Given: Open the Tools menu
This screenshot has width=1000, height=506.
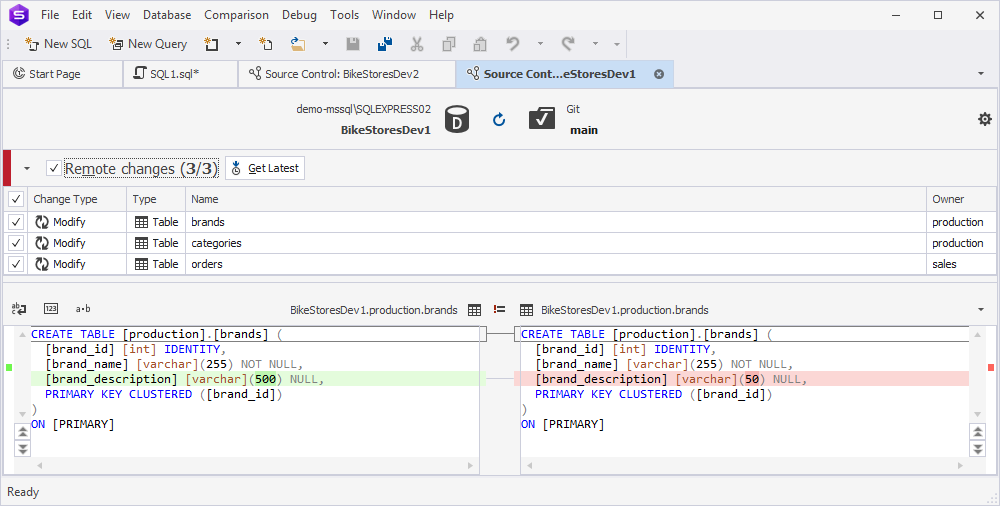Looking at the screenshot, I should [x=344, y=15].
